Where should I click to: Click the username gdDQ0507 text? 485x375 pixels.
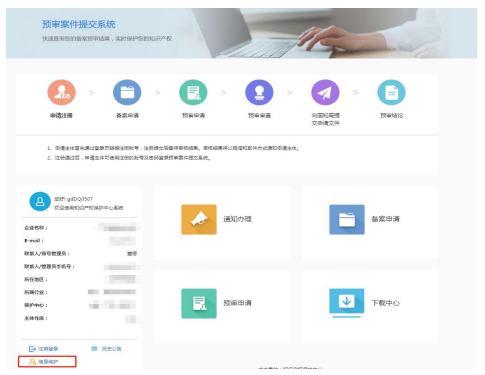click(80, 199)
